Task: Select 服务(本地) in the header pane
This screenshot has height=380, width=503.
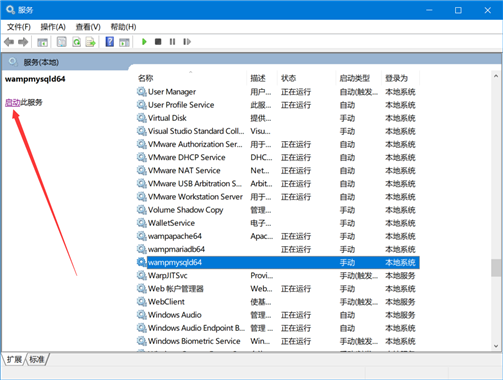Action: click(41, 62)
